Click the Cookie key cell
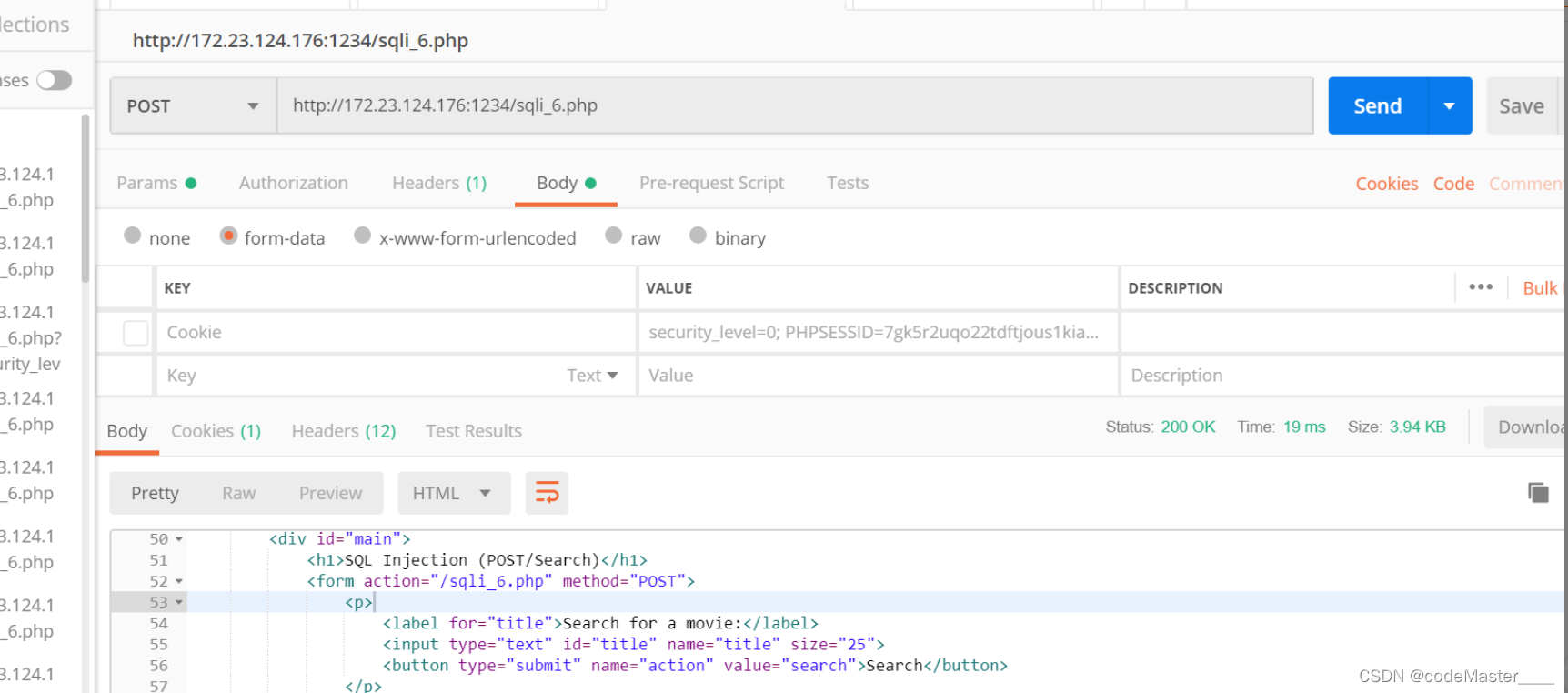 click(396, 333)
